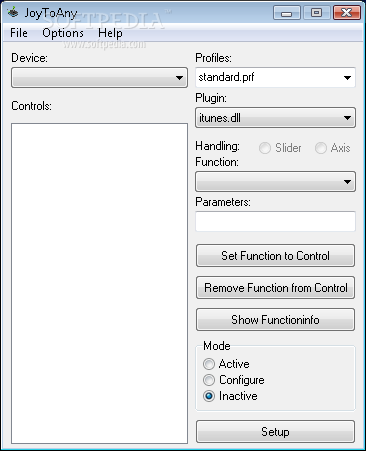Open the Device dropdown list

point(99,78)
